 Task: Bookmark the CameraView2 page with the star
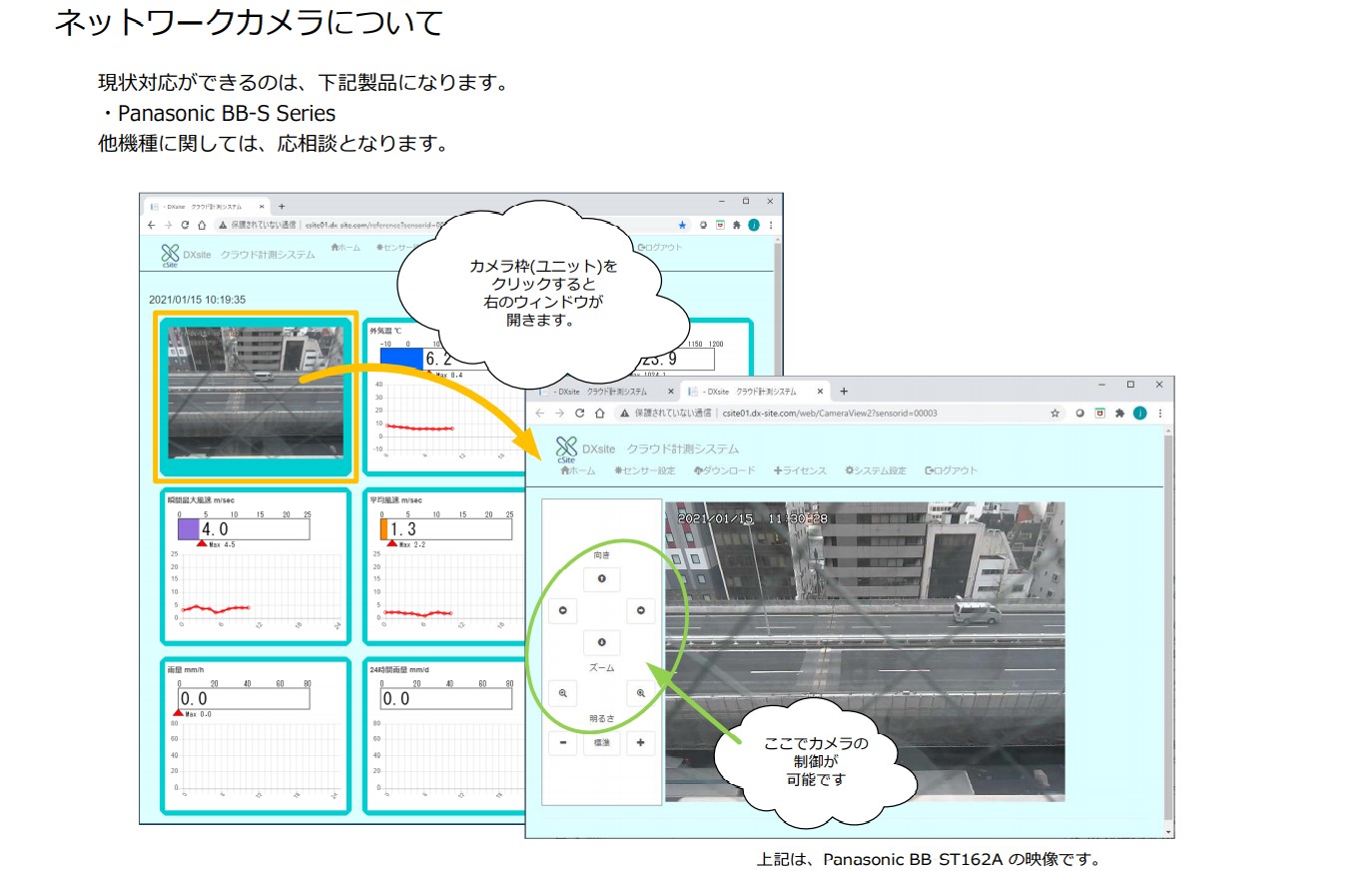(x=1054, y=413)
